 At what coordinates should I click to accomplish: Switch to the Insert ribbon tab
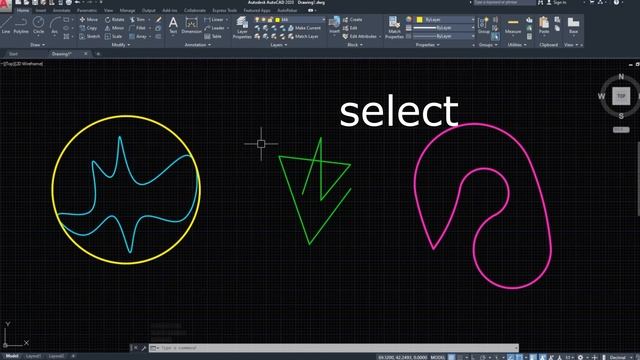(41, 10)
